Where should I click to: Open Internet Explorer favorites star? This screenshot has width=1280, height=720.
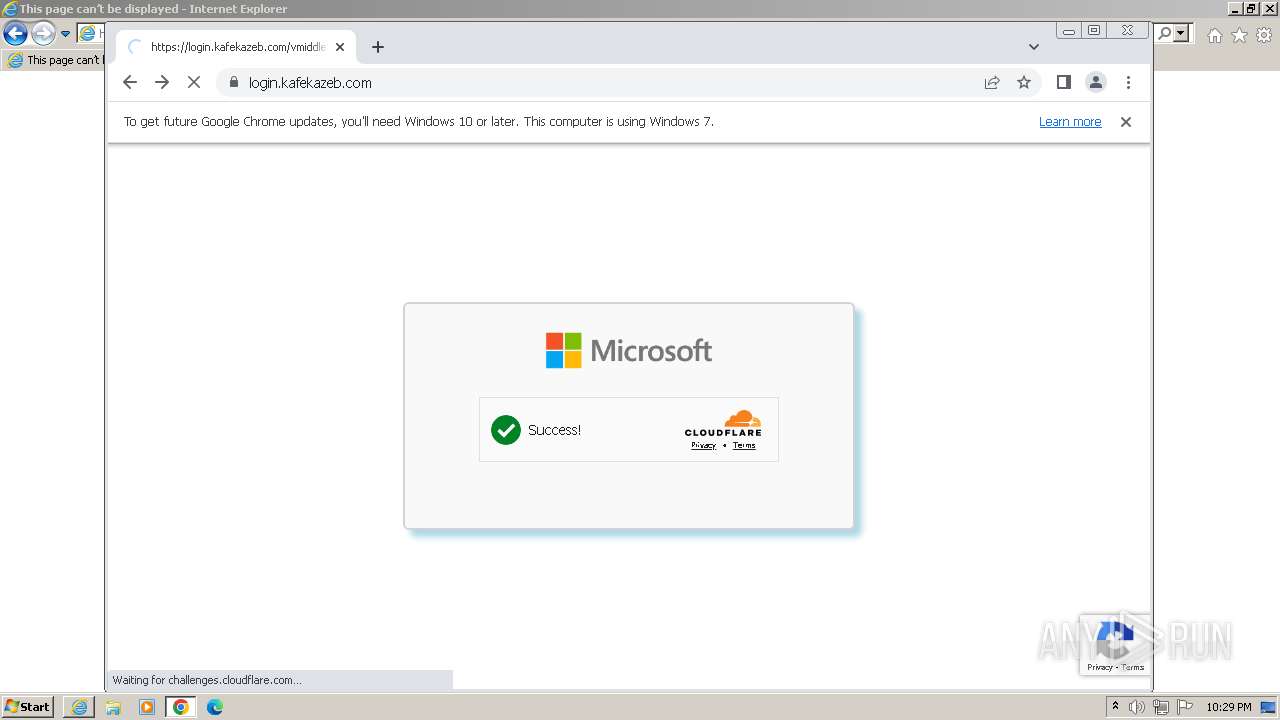[1239, 35]
